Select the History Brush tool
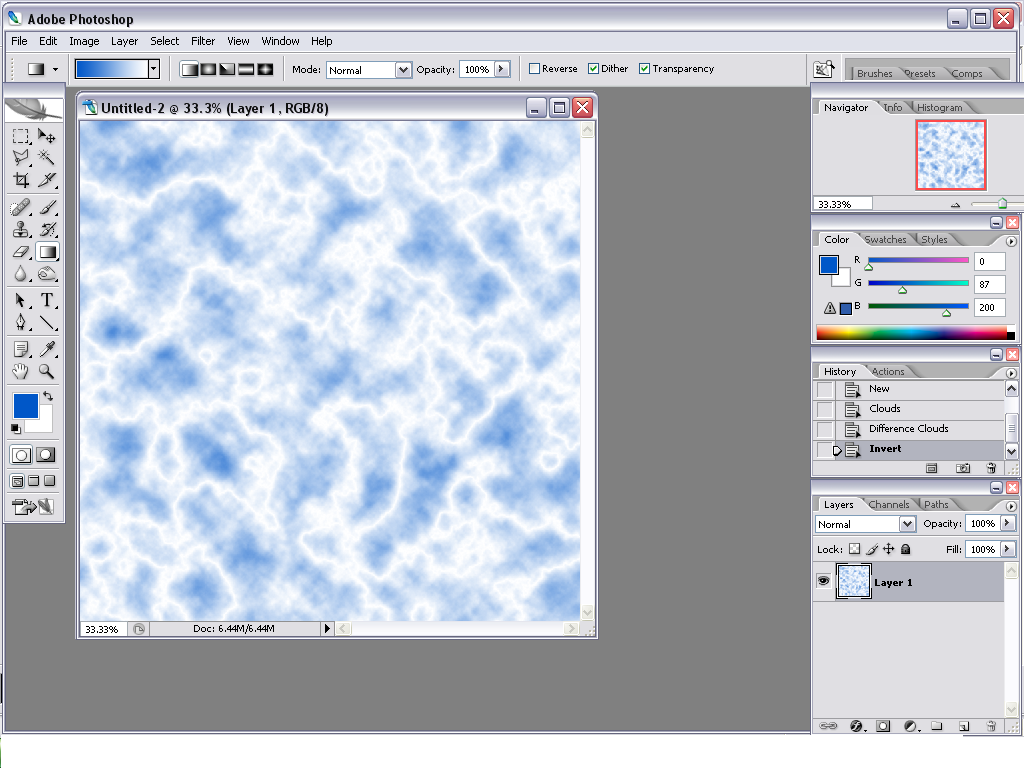Viewport: 1024px width, 768px height. tap(46, 229)
